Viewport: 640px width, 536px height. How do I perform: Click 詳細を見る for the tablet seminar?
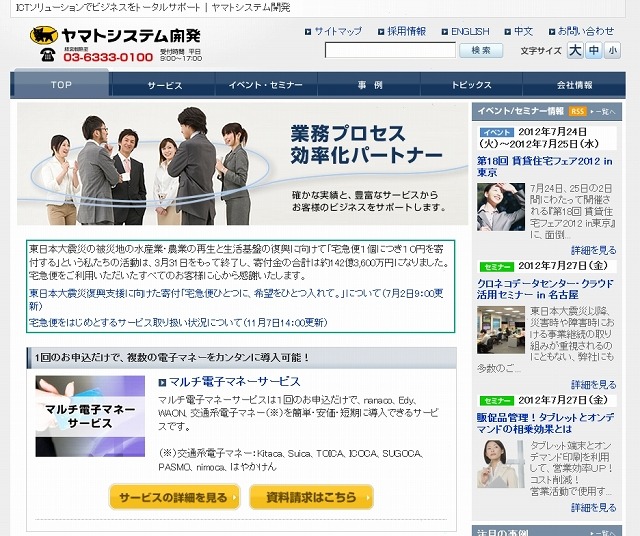[593, 508]
